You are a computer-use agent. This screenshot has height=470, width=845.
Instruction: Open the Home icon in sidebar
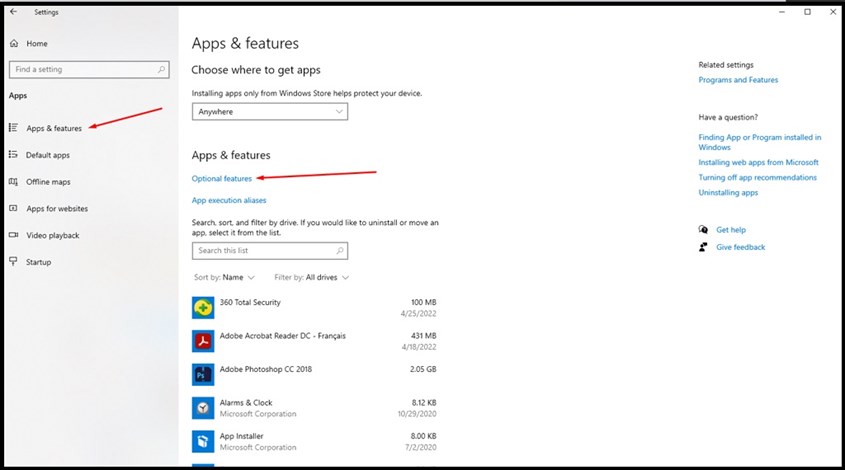pyautogui.click(x=13, y=44)
